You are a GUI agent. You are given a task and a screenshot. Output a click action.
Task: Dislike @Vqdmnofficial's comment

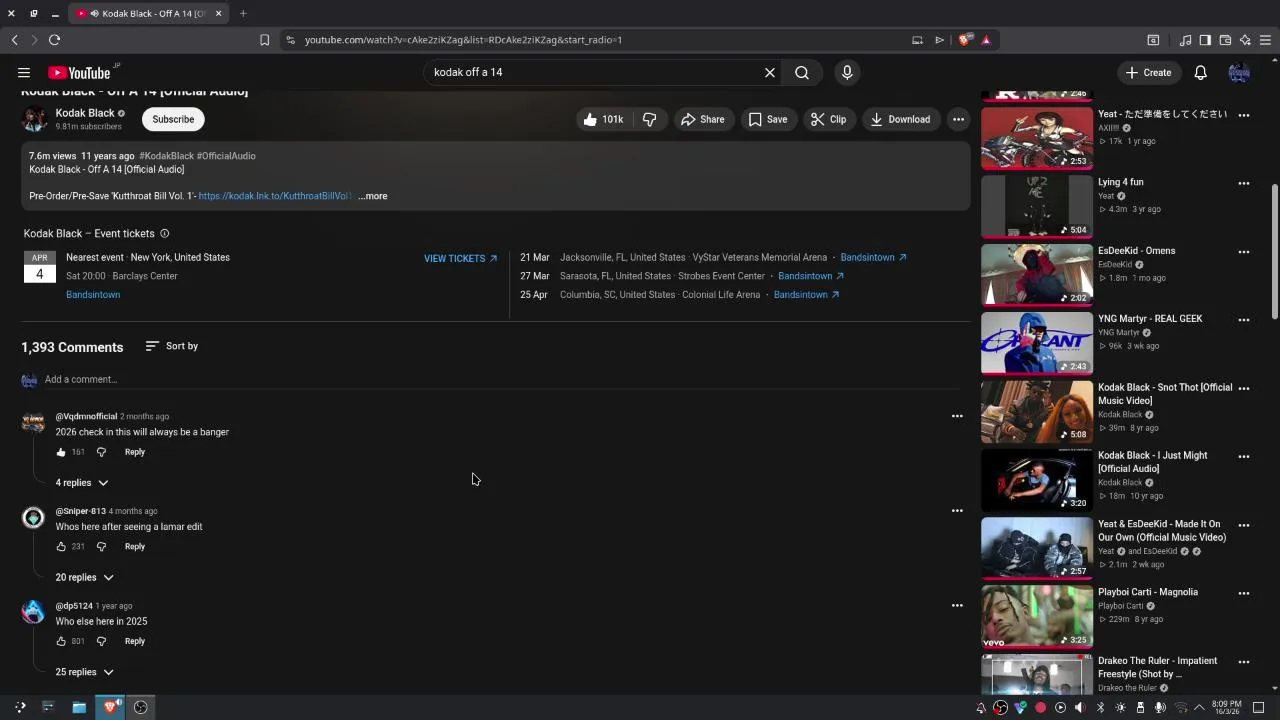(101, 452)
